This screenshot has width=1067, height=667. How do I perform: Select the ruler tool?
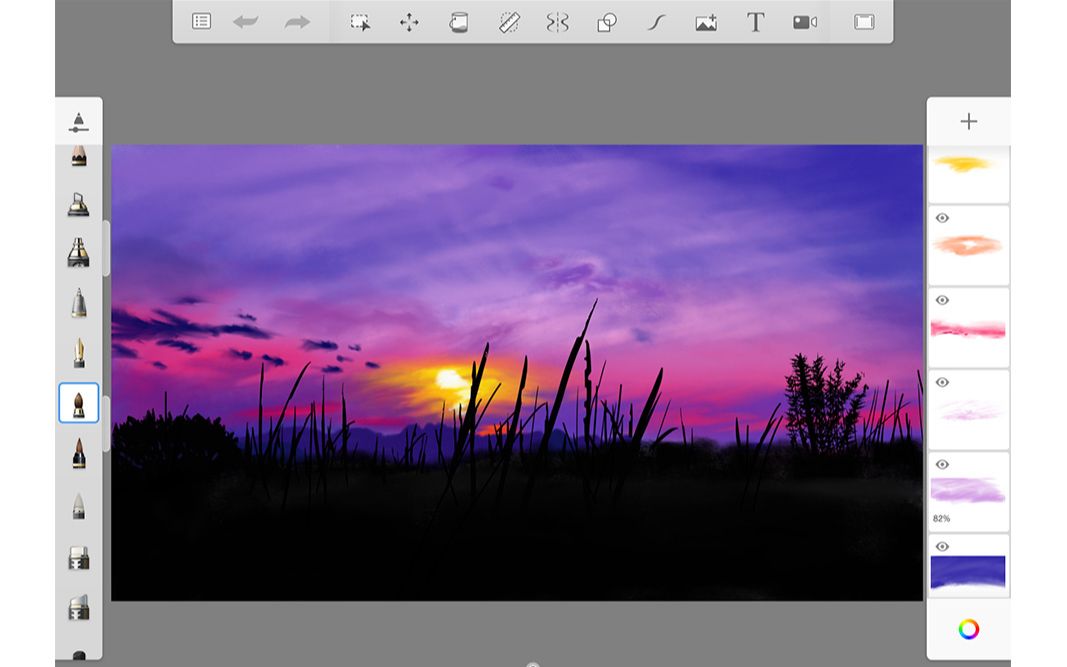pyautogui.click(x=509, y=21)
